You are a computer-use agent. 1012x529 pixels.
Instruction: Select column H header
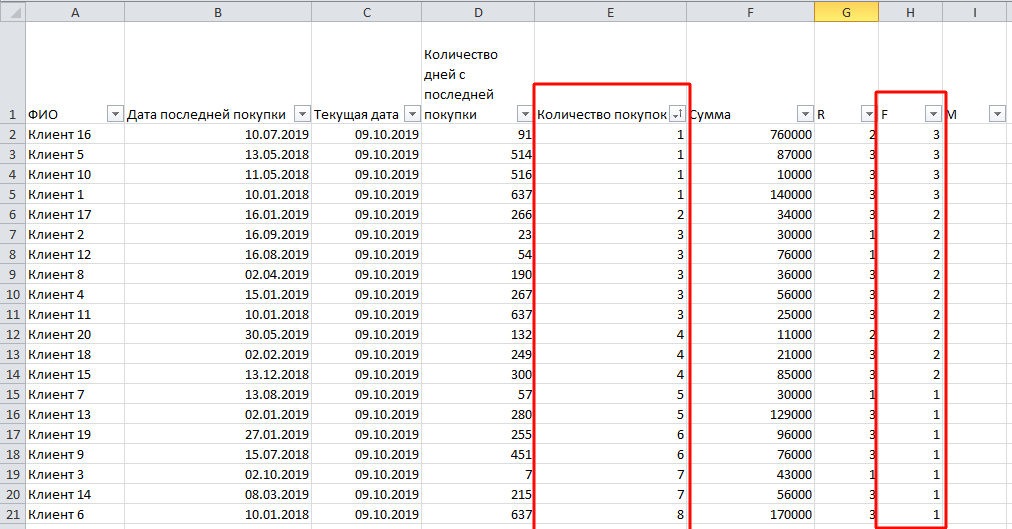(910, 11)
